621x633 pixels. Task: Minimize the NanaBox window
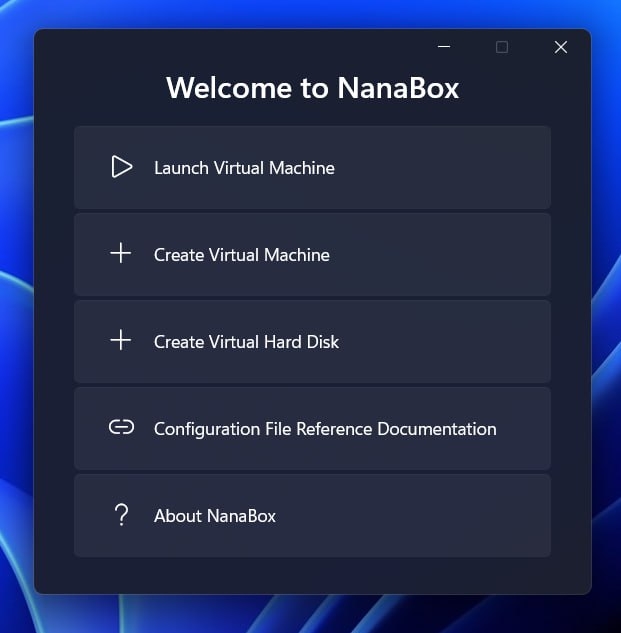pyautogui.click(x=444, y=47)
